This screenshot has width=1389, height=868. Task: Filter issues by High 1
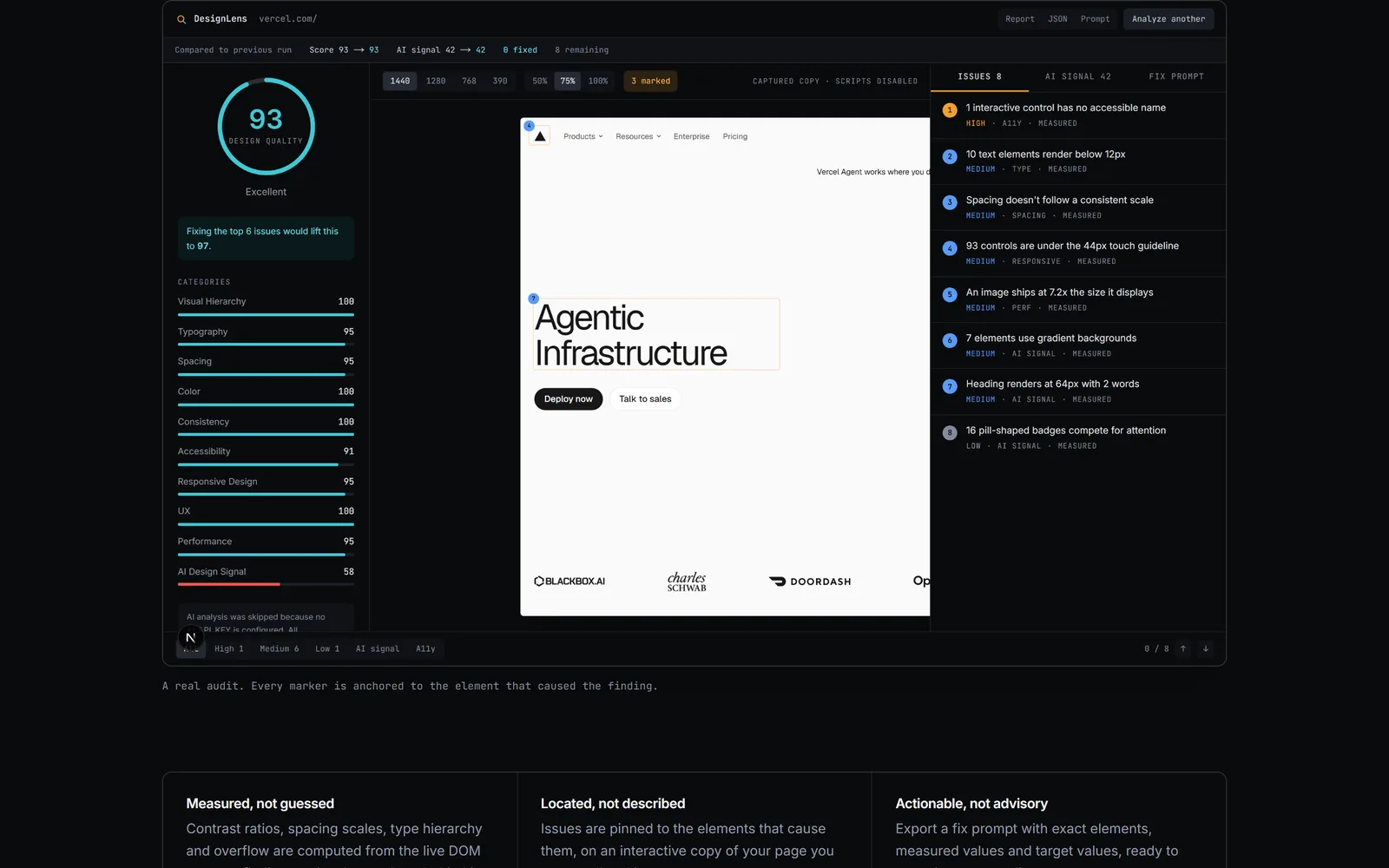(229, 648)
